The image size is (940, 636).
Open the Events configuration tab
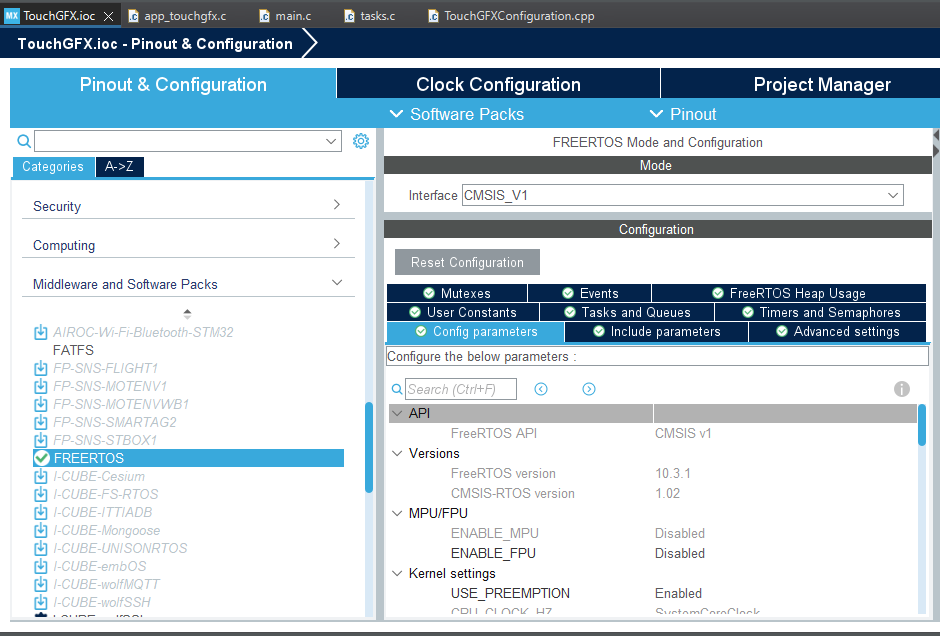click(x=590, y=293)
